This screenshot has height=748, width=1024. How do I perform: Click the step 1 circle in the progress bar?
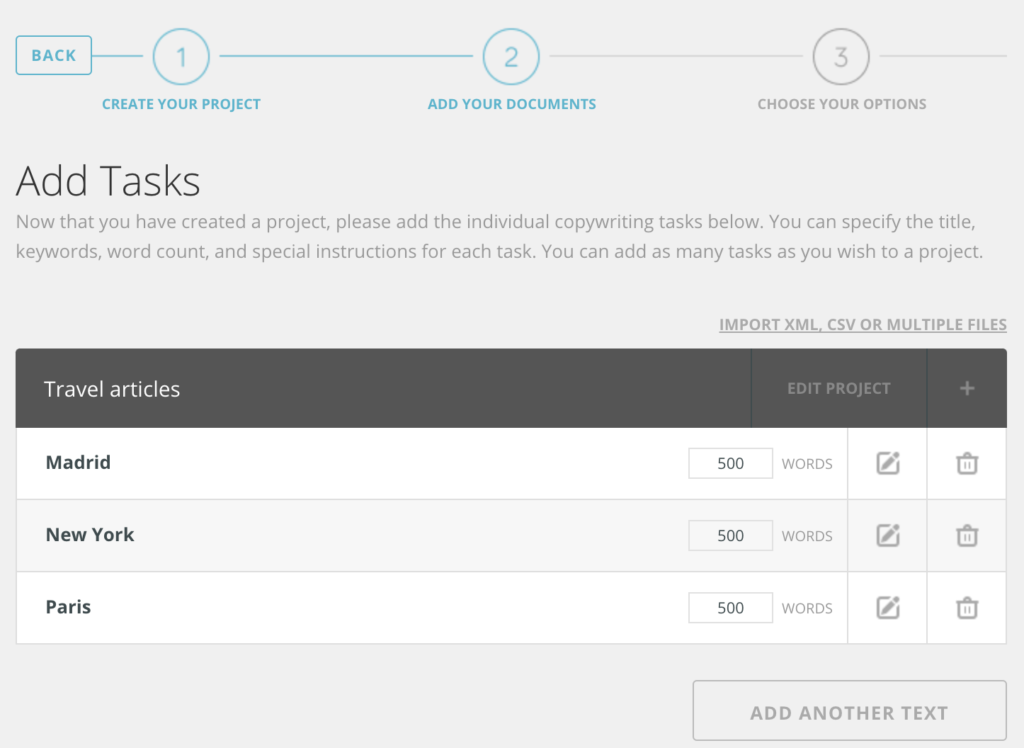pyautogui.click(x=181, y=56)
